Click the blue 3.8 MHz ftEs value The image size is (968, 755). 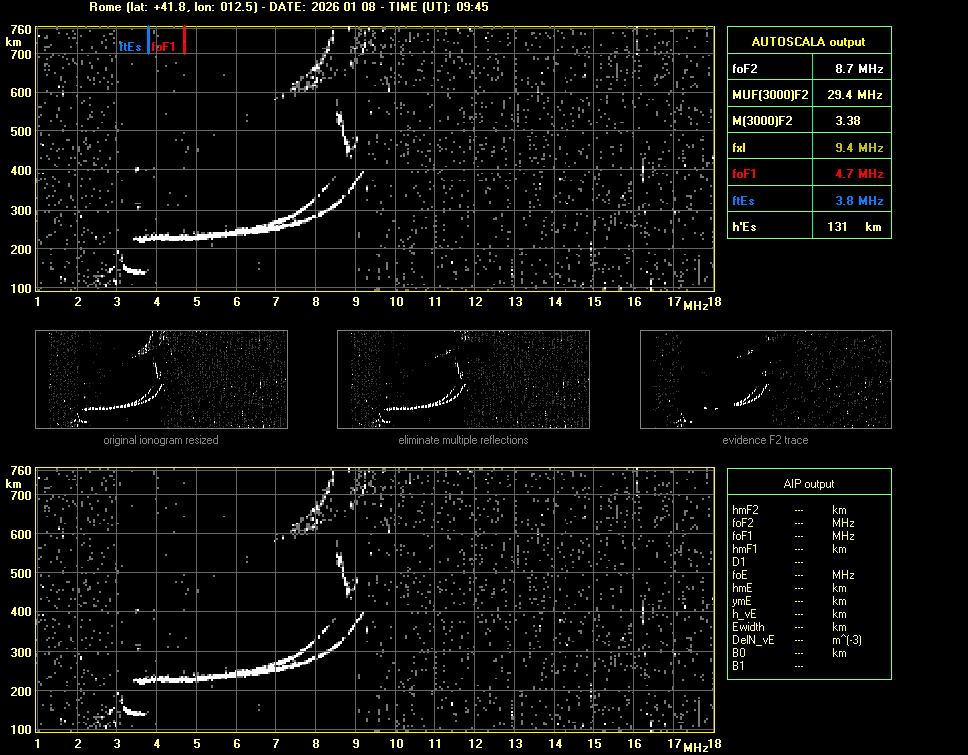(859, 200)
